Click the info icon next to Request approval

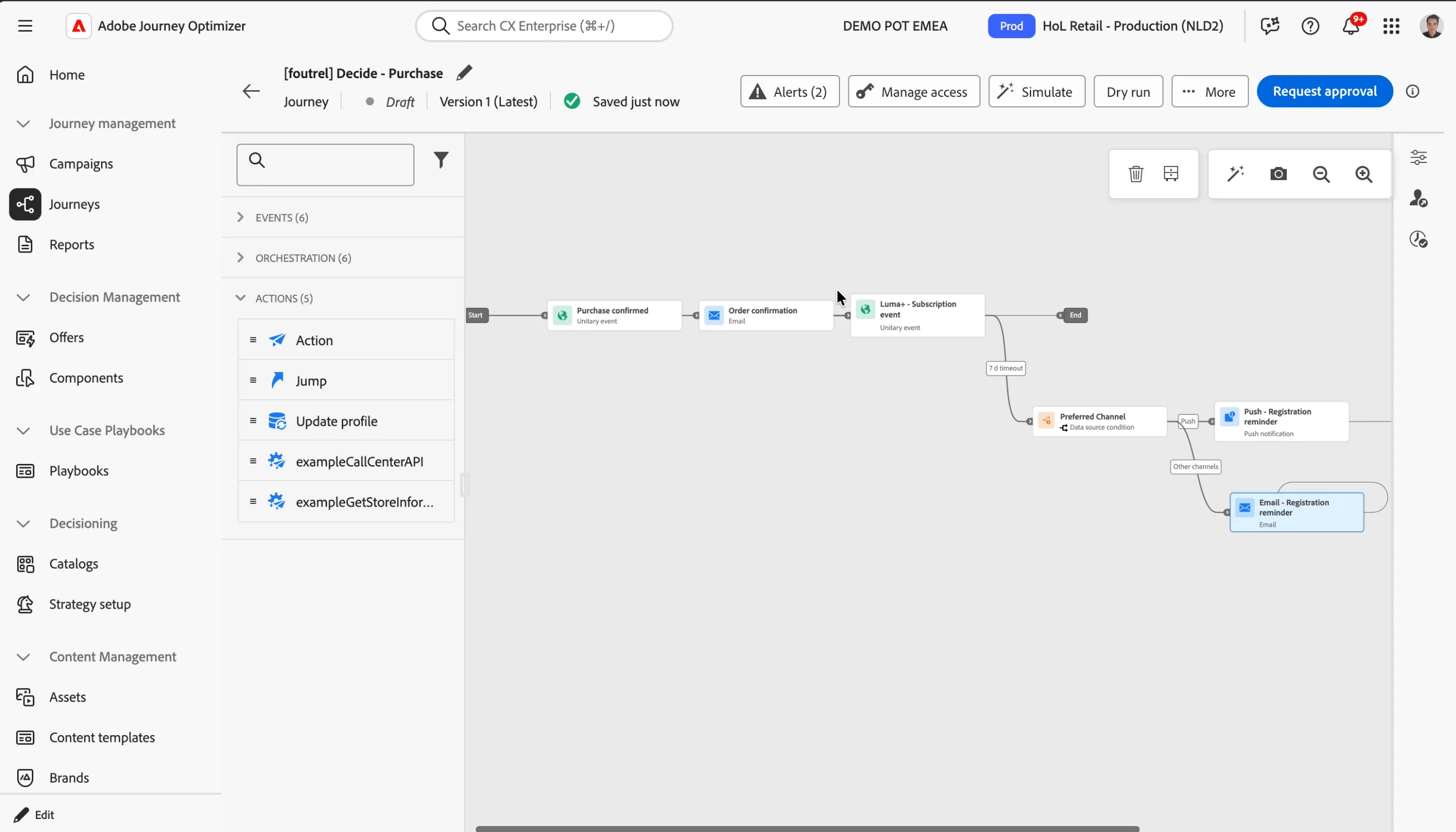pos(1412,92)
